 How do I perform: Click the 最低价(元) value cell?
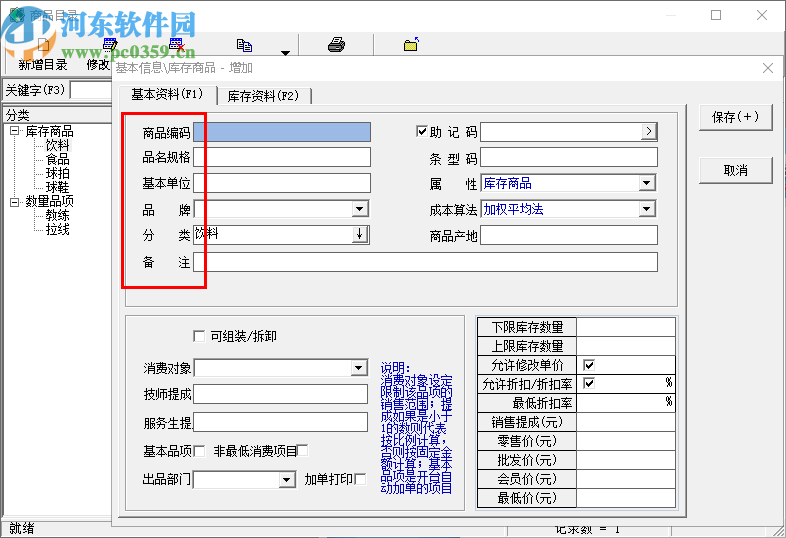coord(626,498)
